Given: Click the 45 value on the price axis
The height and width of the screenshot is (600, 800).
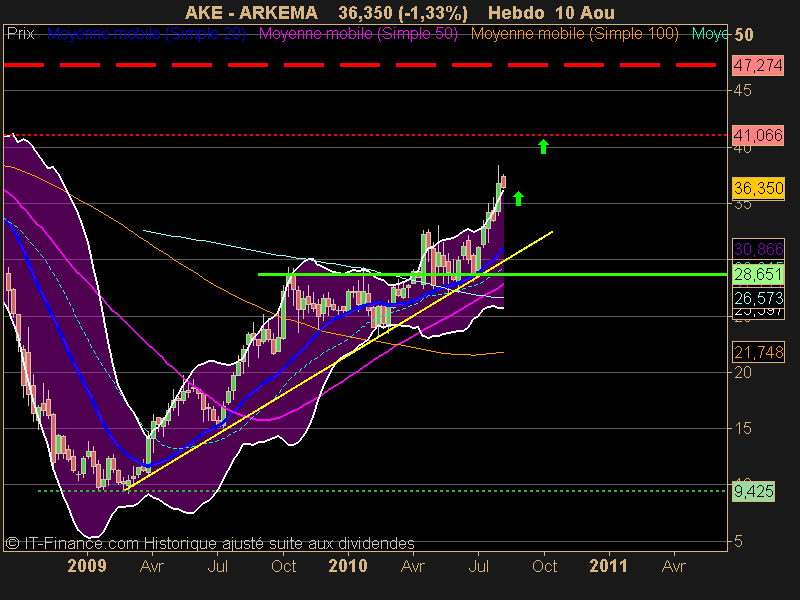Looking at the screenshot, I should [x=743, y=90].
